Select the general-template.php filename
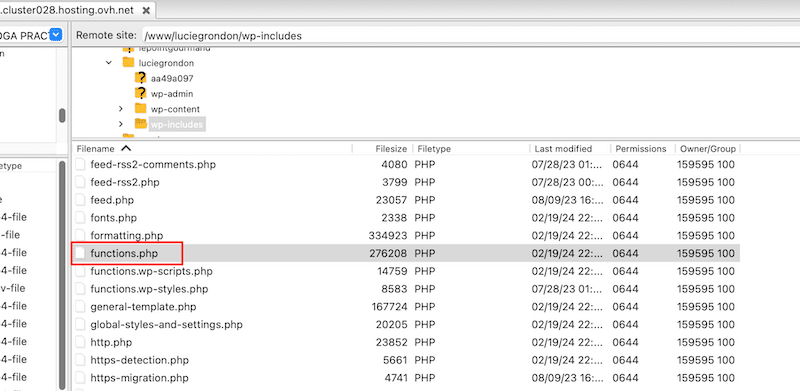The width and height of the screenshot is (800, 391). coord(143,307)
